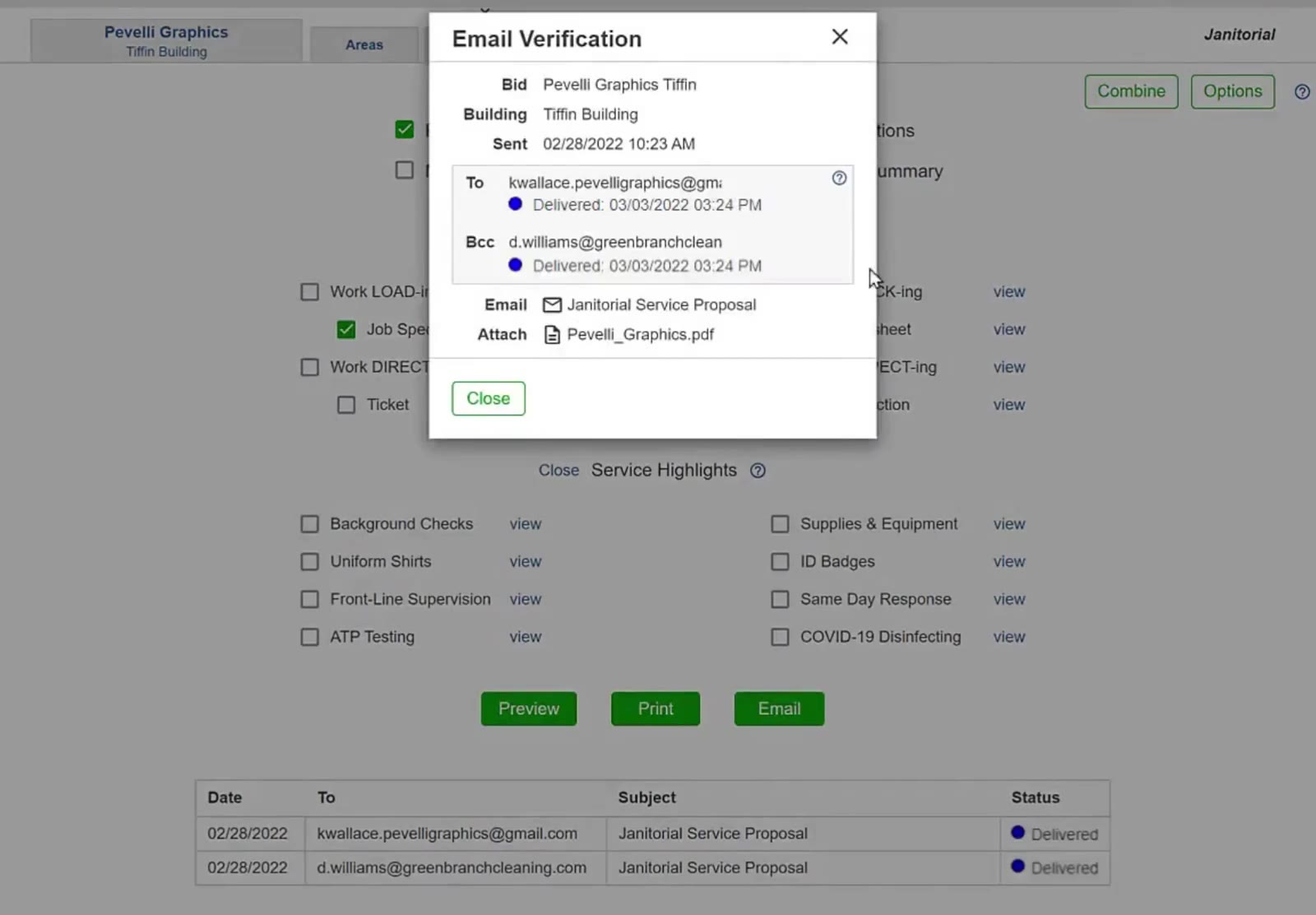1316x915 pixels.
Task: View Supplies & Equipment details
Action: click(1008, 524)
